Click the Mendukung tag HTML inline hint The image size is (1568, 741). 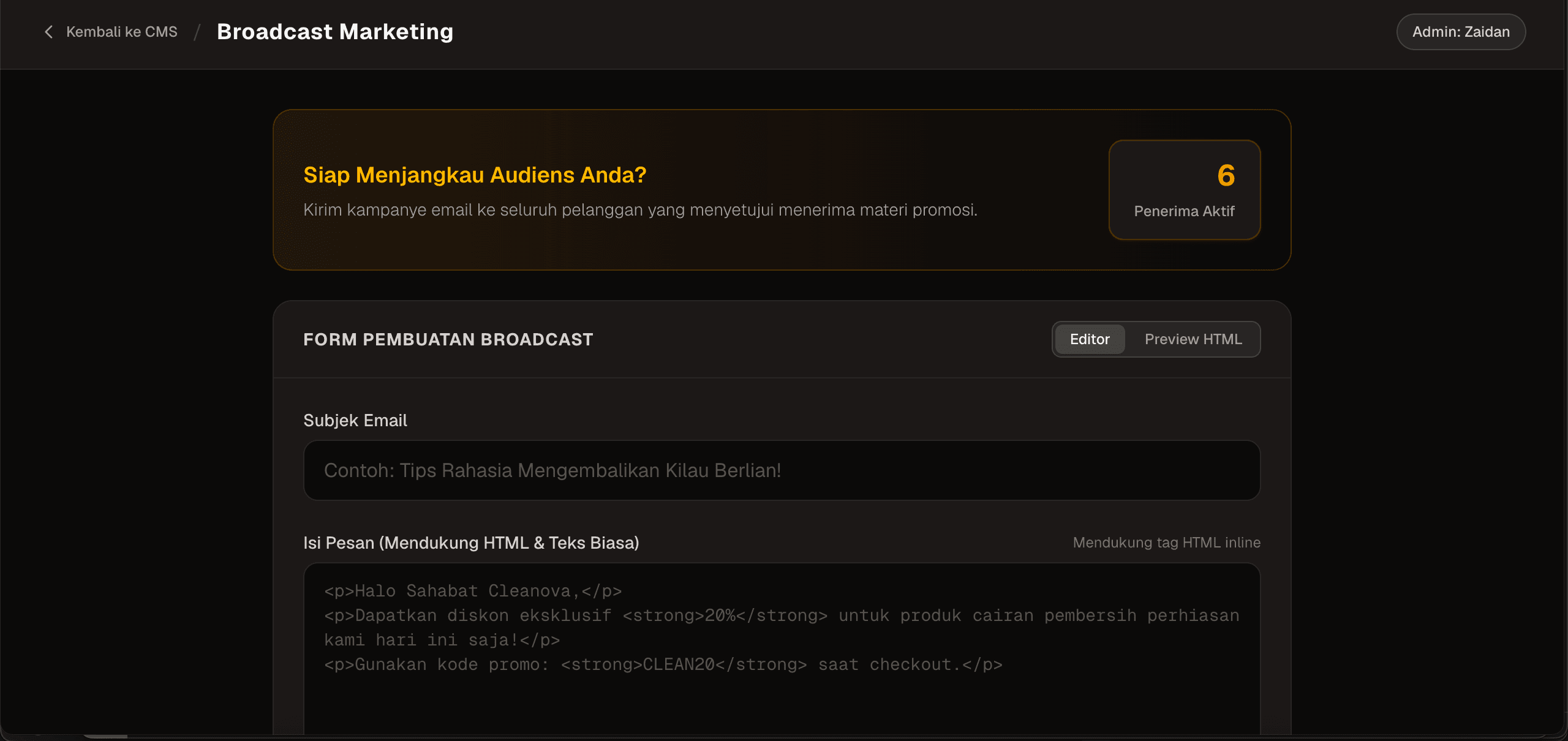[1166, 543]
